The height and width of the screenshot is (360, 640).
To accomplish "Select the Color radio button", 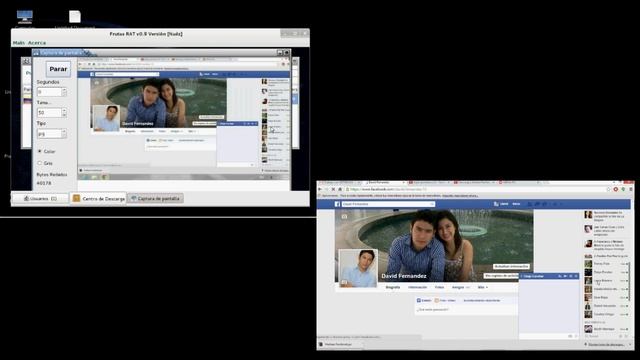I will click(40, 151).
